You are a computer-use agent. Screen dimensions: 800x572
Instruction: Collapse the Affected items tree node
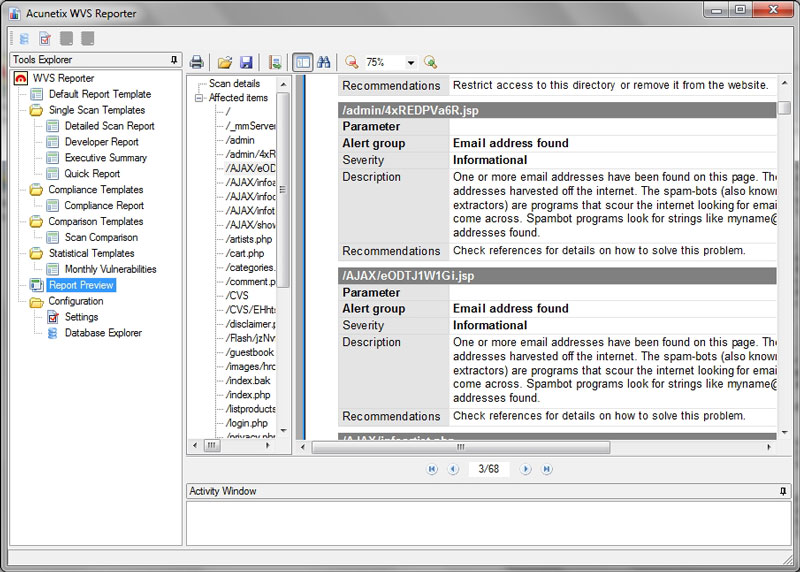tap(200, 98)
